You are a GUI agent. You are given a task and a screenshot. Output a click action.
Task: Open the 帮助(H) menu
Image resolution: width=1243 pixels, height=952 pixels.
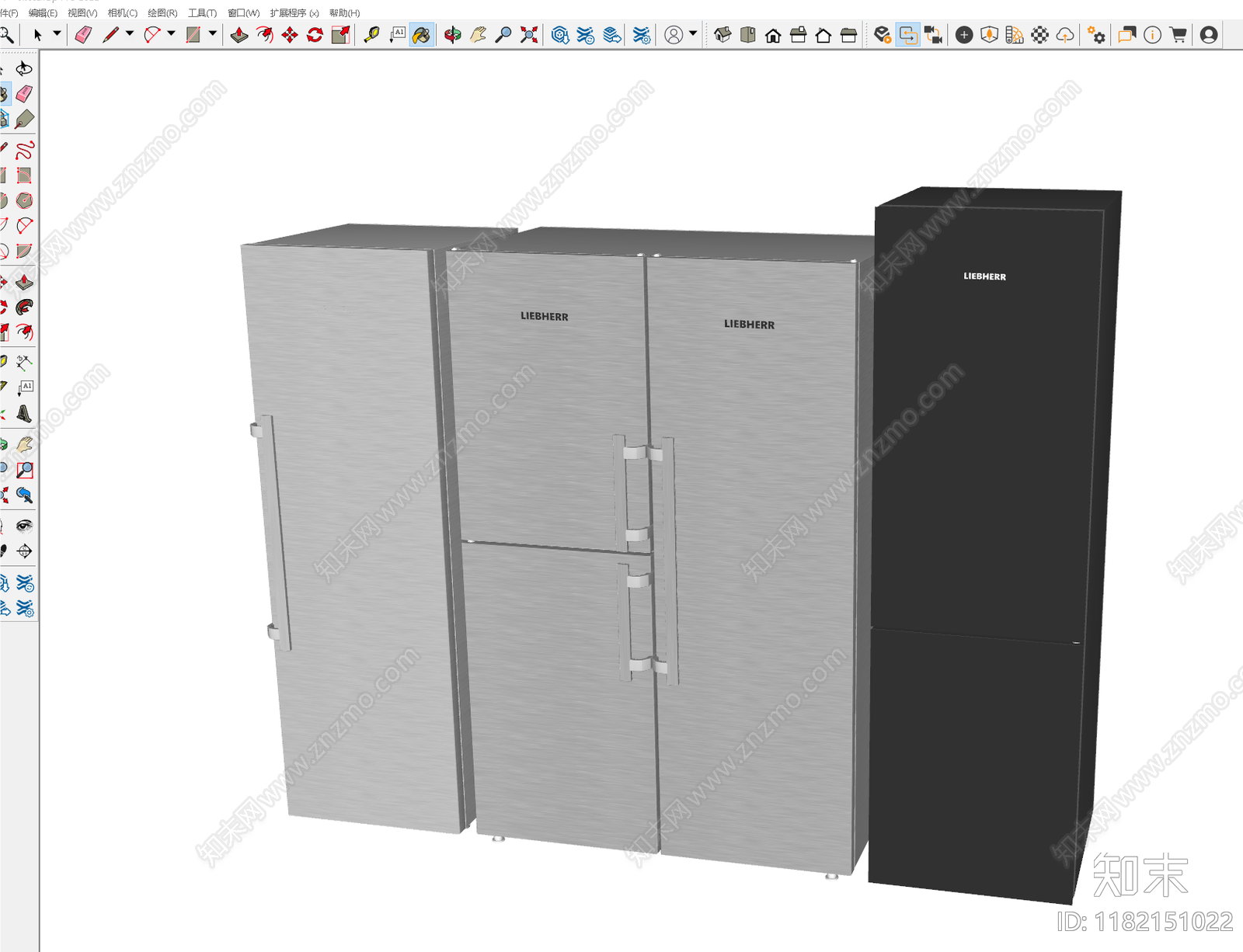(344, 13)
